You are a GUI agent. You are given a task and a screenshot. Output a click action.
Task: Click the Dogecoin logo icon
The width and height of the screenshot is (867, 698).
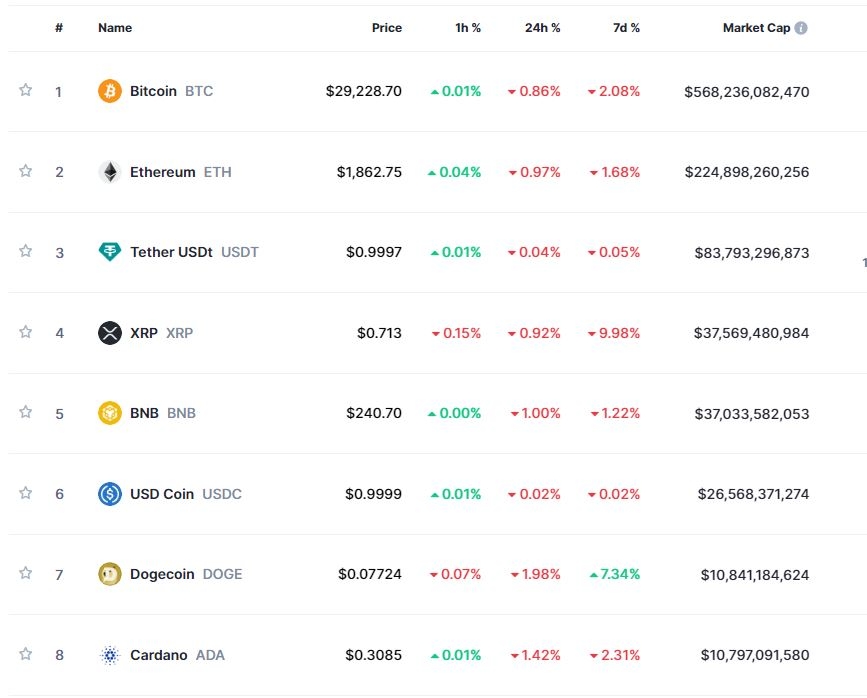point(110,574)
